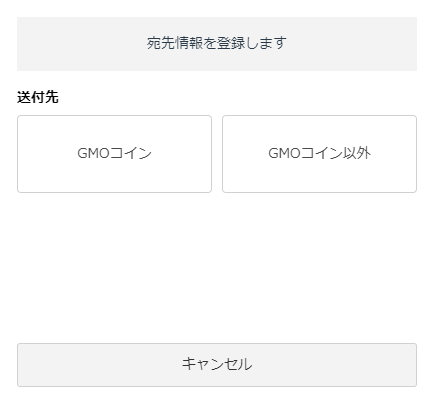This screenshot has width=433, height=402.
Task: Choose the GMOコイン以外 option
Action: (x=319, y=154)
